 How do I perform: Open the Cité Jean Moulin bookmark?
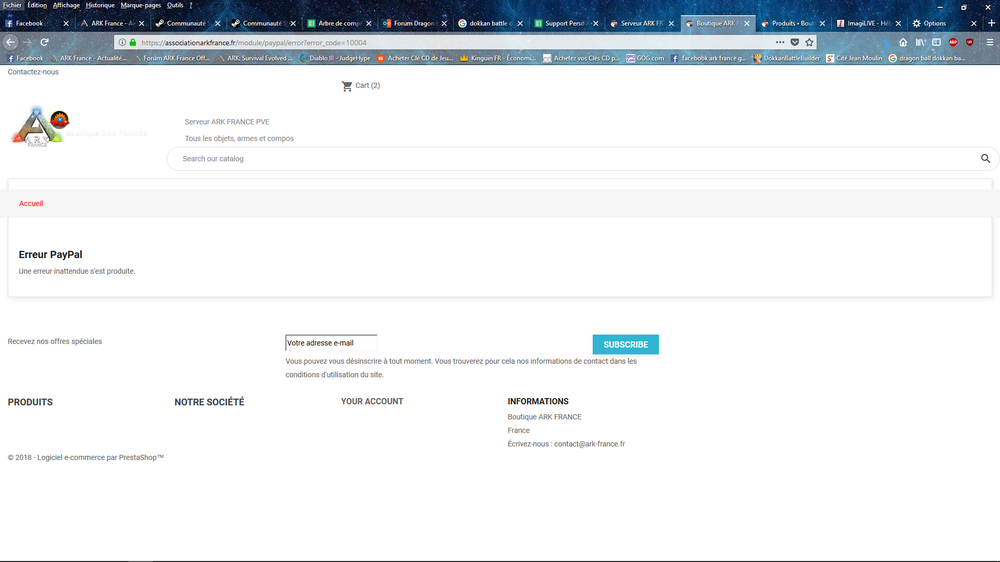[854, 58]
